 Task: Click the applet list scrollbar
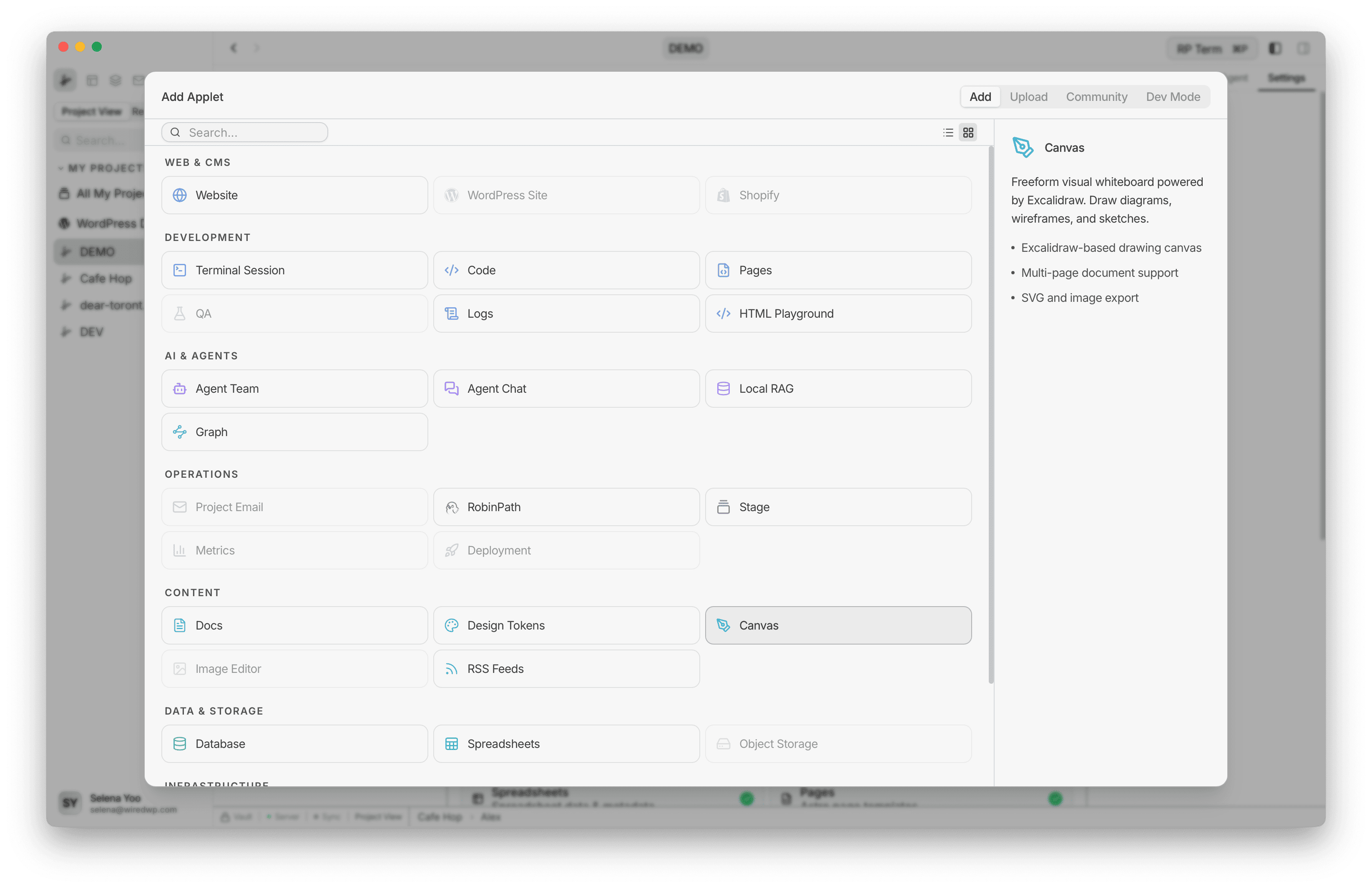(x=991, y=415)
